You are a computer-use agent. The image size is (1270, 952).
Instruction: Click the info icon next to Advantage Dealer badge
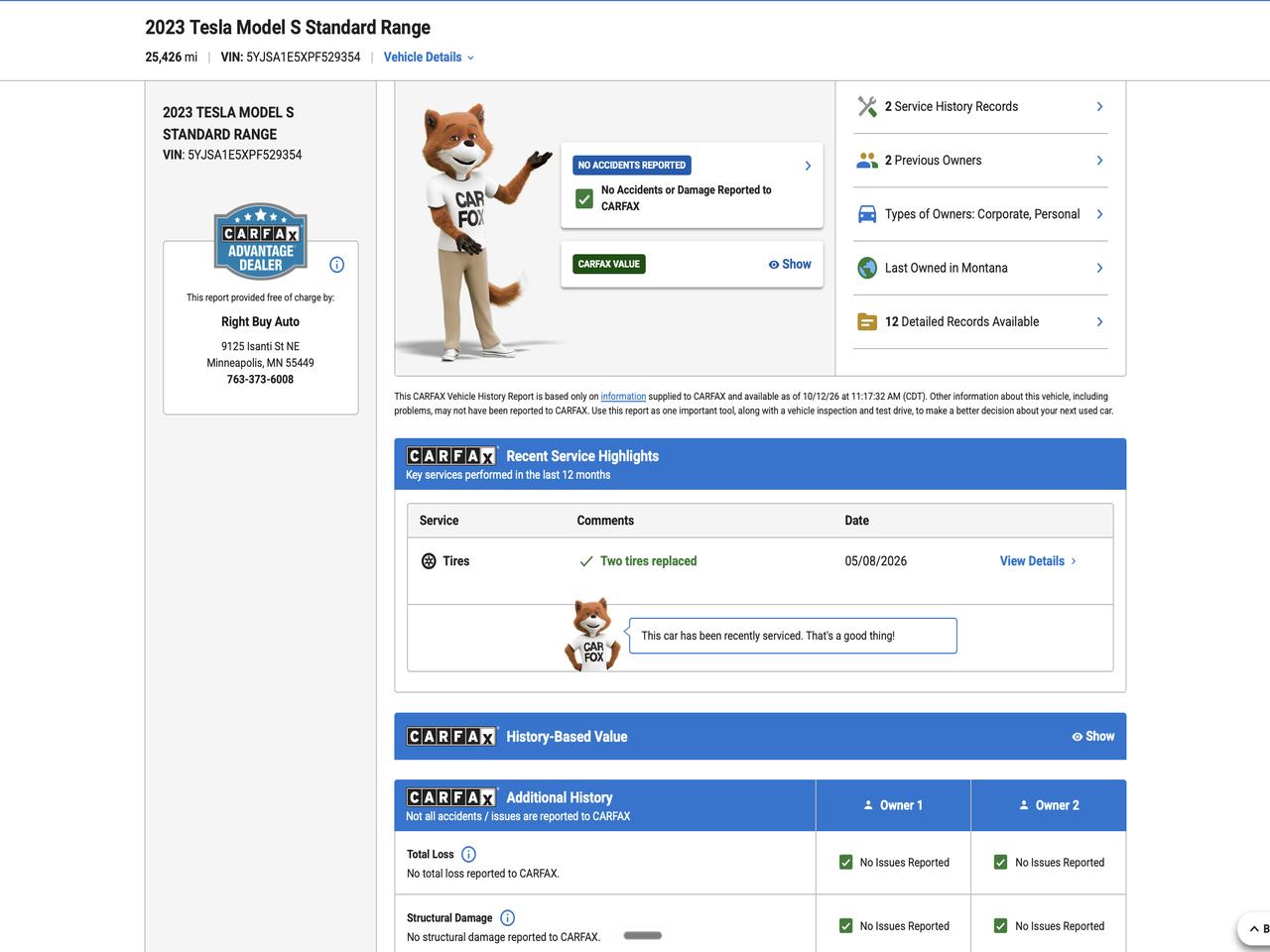click(336, 265)
